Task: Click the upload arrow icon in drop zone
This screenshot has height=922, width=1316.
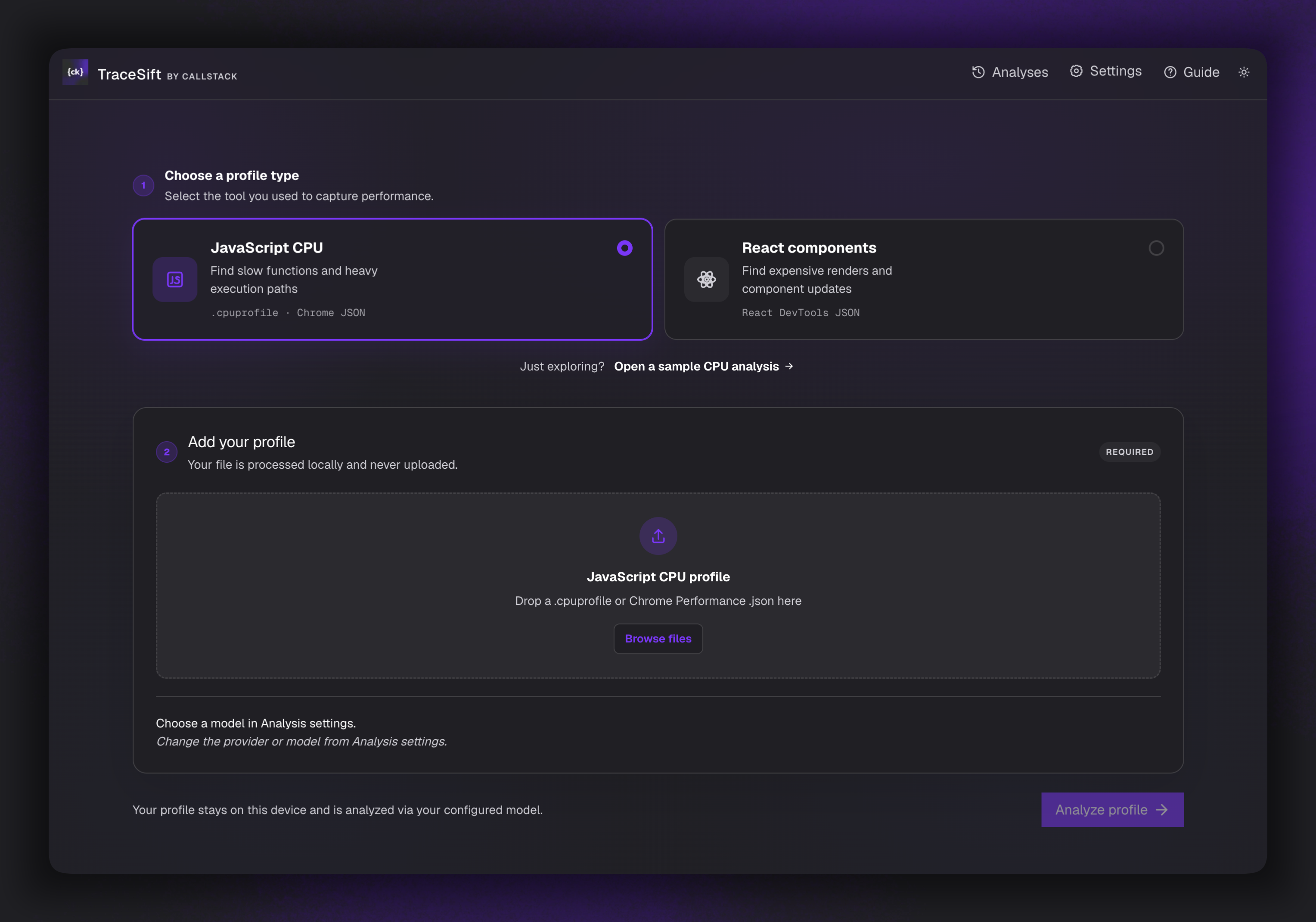Action: coord(658,536)
